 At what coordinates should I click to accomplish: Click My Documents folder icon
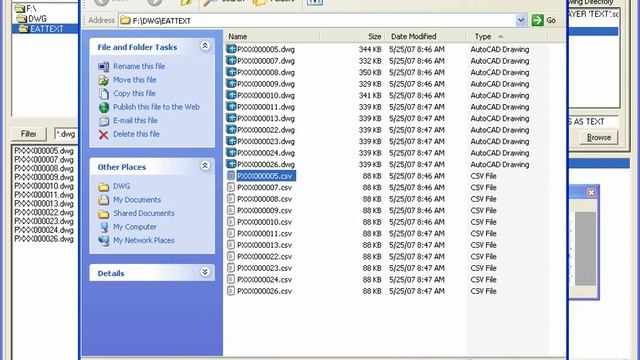104,200
